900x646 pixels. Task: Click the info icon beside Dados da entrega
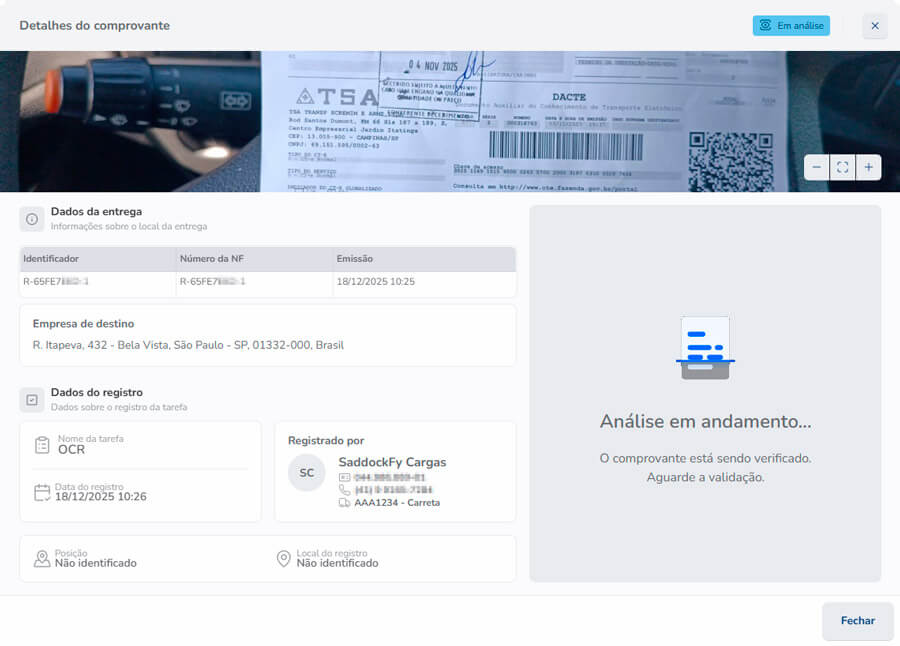point(32,219)
